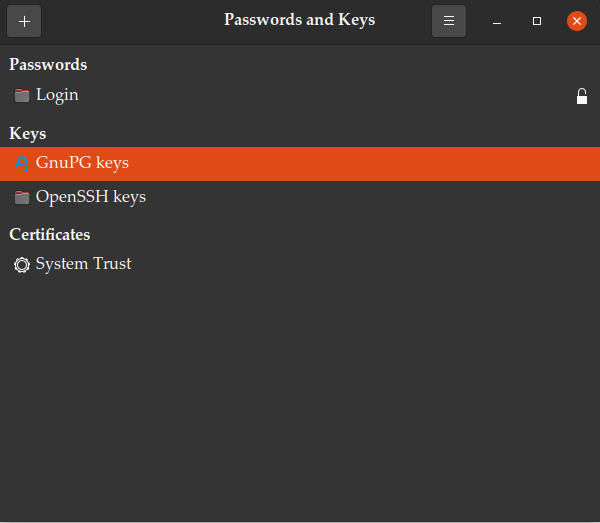
Task: Click the System Trust badge icon
Action: (x=22, y=265)
